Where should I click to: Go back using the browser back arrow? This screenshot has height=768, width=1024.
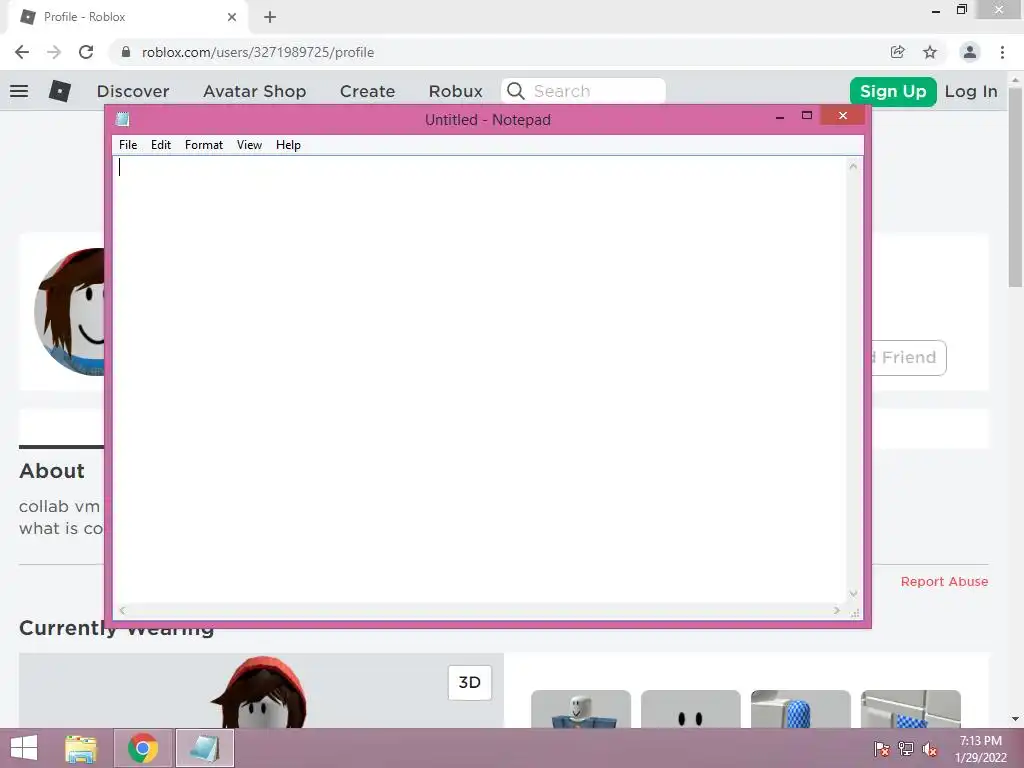[22, 52]
